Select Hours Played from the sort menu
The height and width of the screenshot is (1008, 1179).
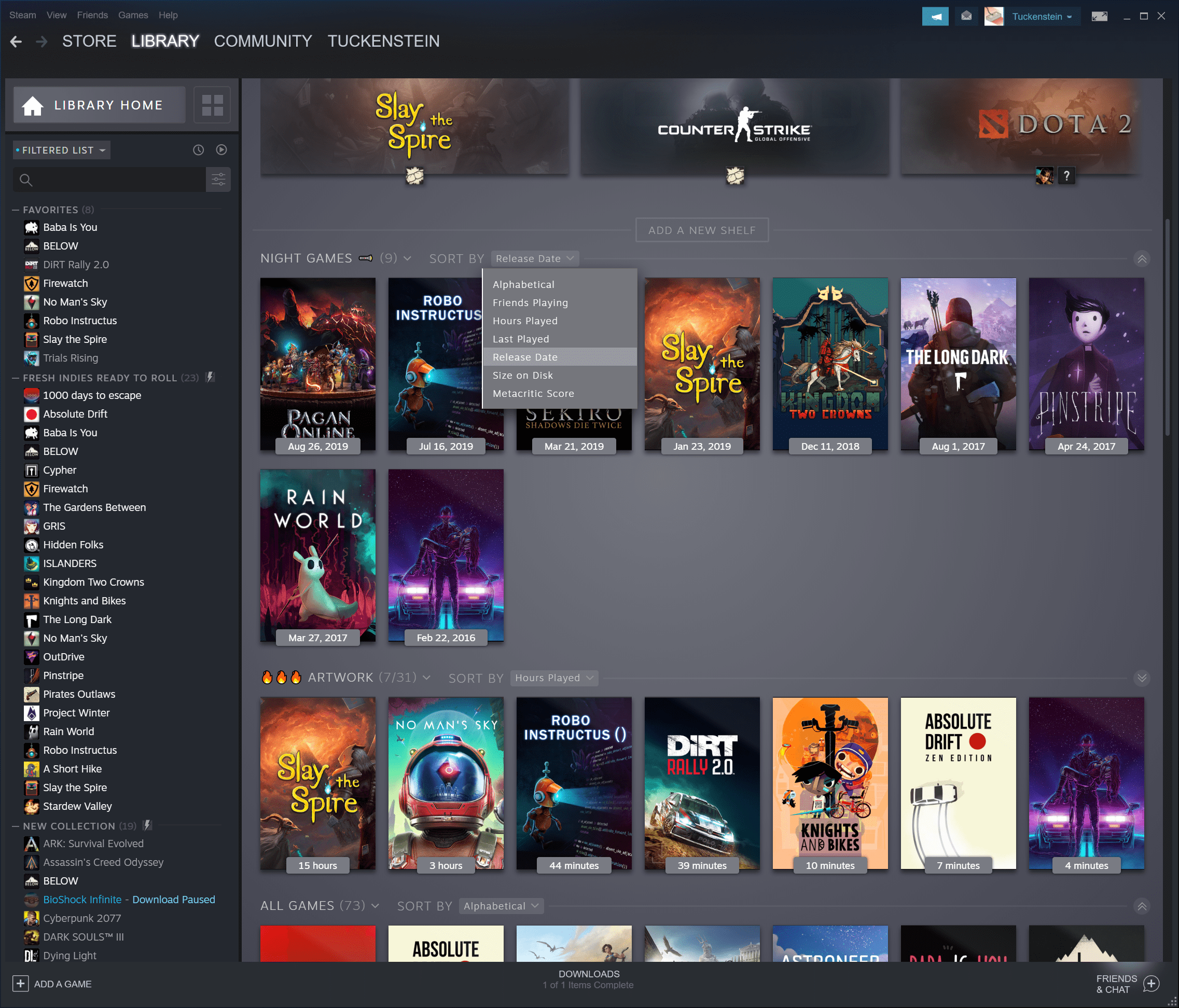point(524,321)
